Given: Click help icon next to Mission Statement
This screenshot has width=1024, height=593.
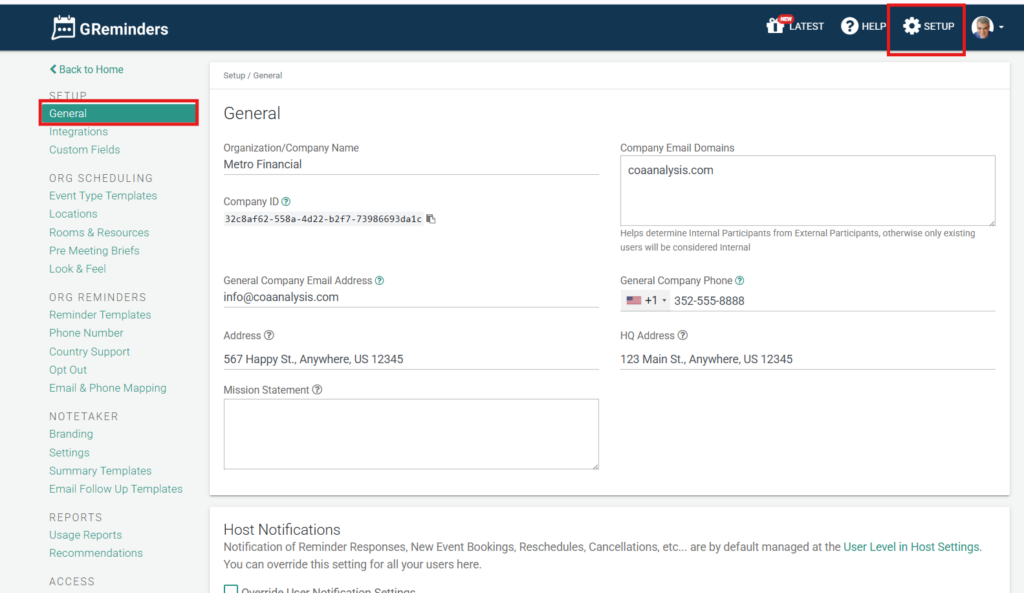Looking at the screenshot, I should click(317, 390).
